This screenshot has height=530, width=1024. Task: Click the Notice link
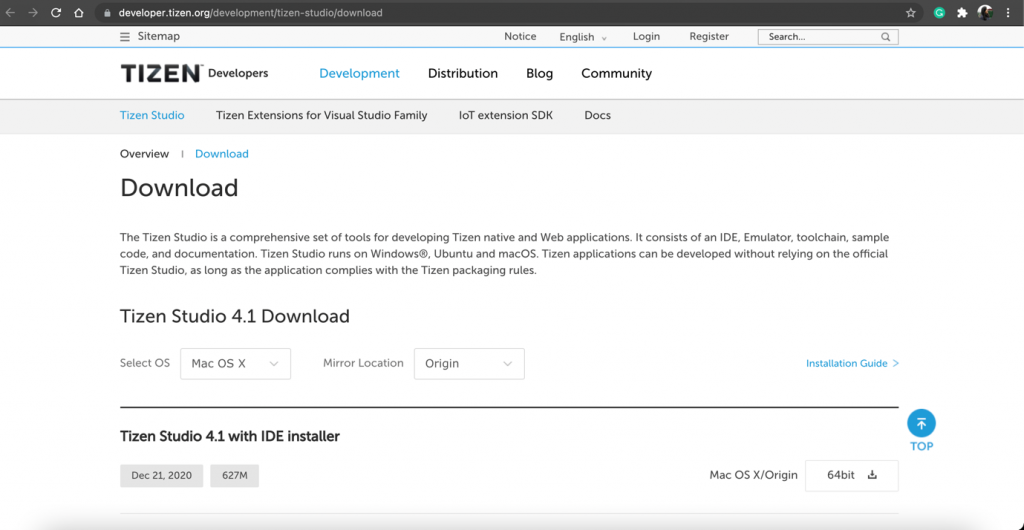coord(520,37)
